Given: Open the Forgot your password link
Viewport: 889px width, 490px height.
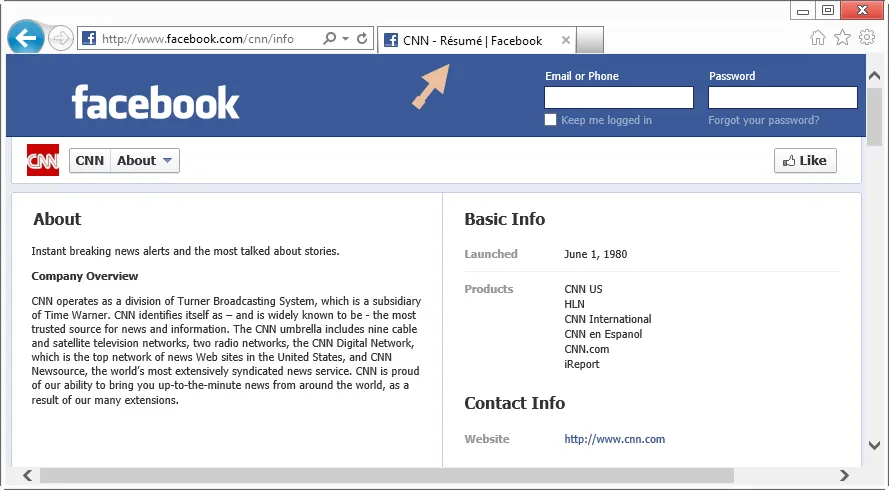Looking at the screenshot, I should pos(763,120).
